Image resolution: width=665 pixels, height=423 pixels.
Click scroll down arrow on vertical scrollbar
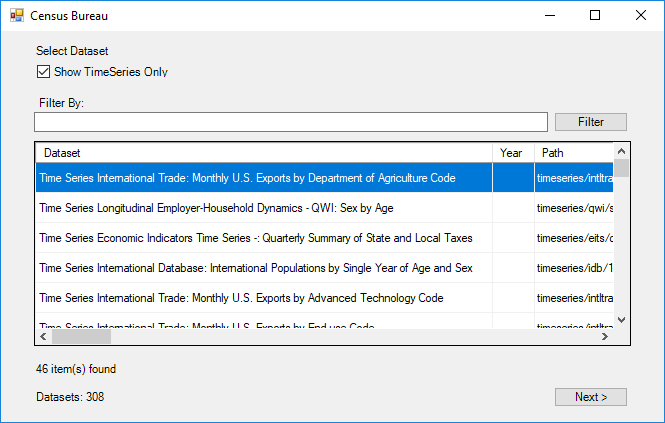[x=621, y=319]
